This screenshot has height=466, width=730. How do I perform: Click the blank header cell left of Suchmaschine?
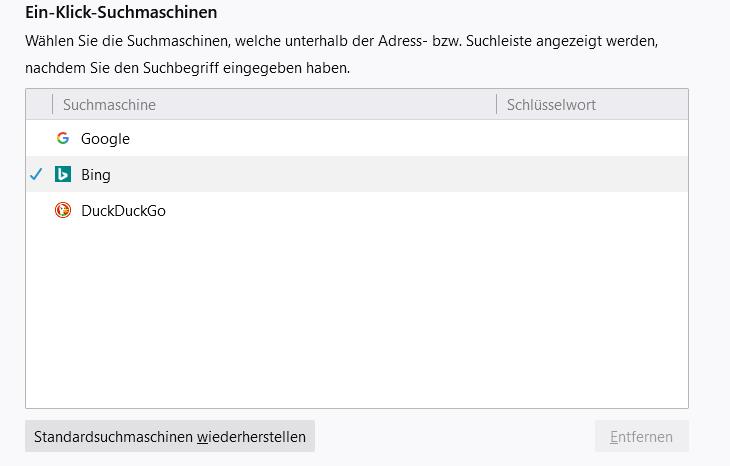(x=39, y=104)
